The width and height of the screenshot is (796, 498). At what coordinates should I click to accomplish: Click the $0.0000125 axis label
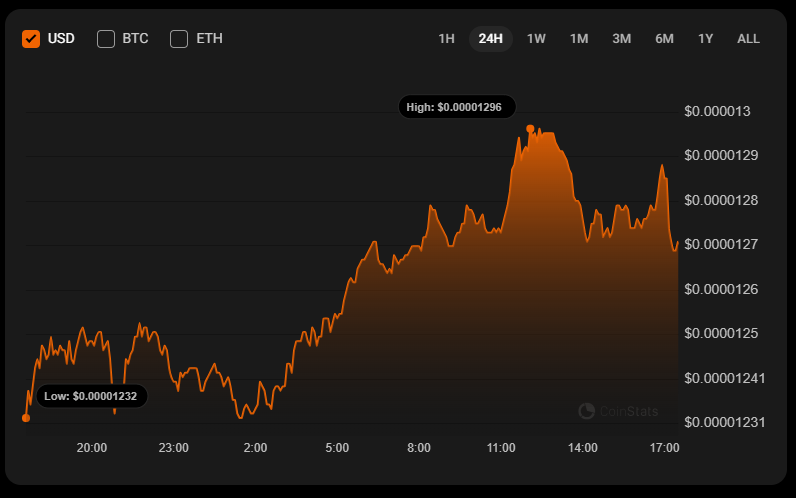tap(721, 333)
